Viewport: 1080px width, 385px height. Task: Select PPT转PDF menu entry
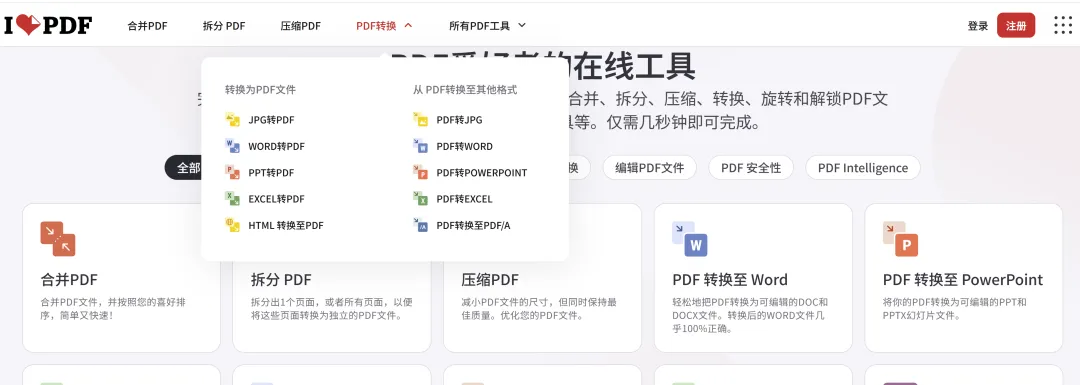260,172
